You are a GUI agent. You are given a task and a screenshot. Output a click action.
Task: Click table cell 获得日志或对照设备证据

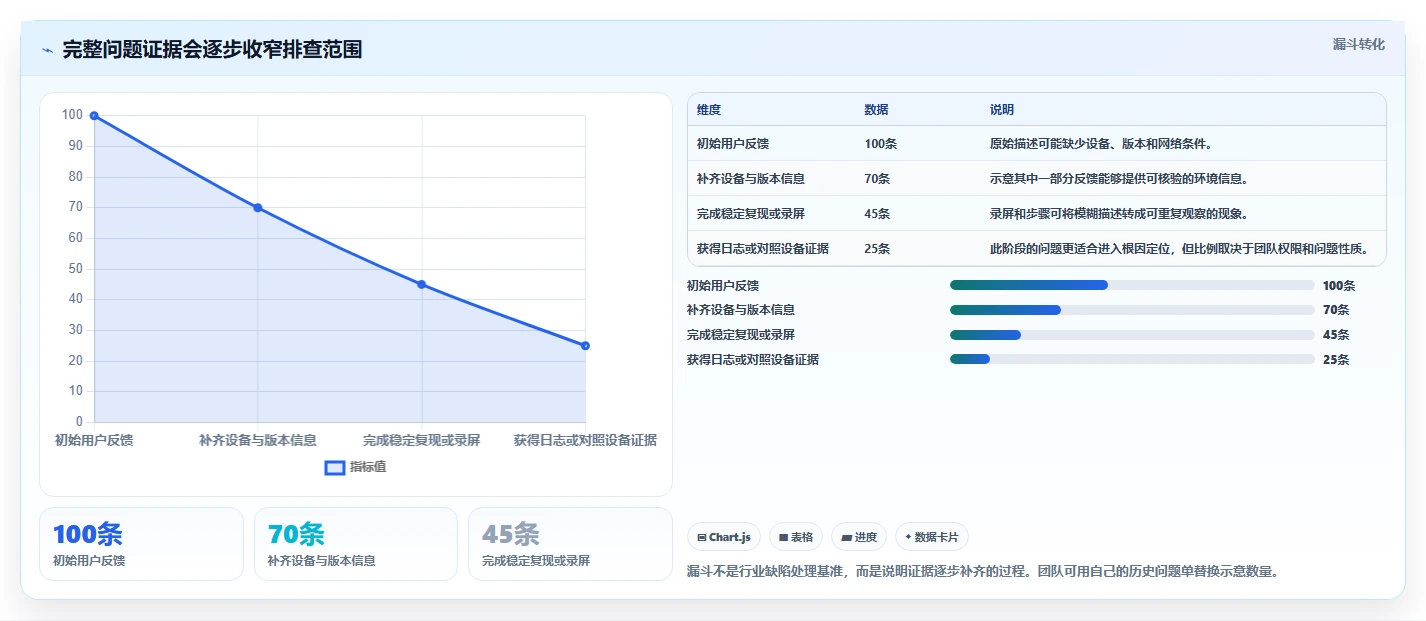[x=763, y=249]
